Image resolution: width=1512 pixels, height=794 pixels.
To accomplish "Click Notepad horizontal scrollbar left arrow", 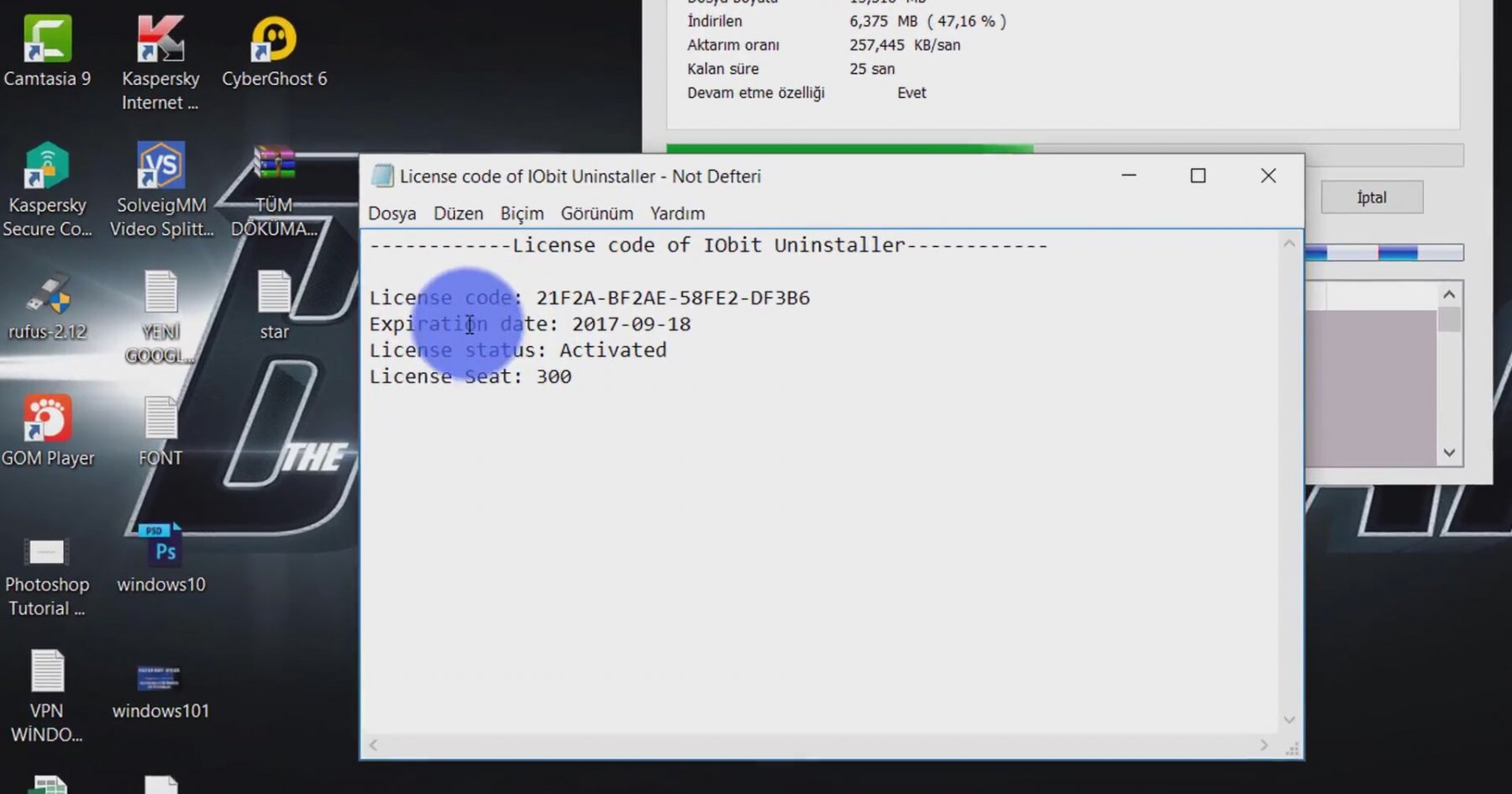I will click(374, 745).
